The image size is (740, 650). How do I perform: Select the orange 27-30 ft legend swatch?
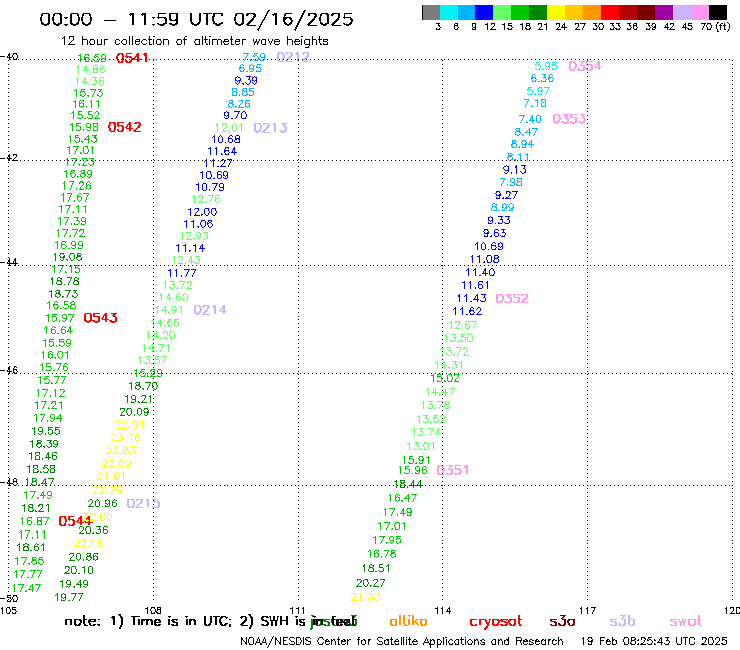[x=592, y=12]
